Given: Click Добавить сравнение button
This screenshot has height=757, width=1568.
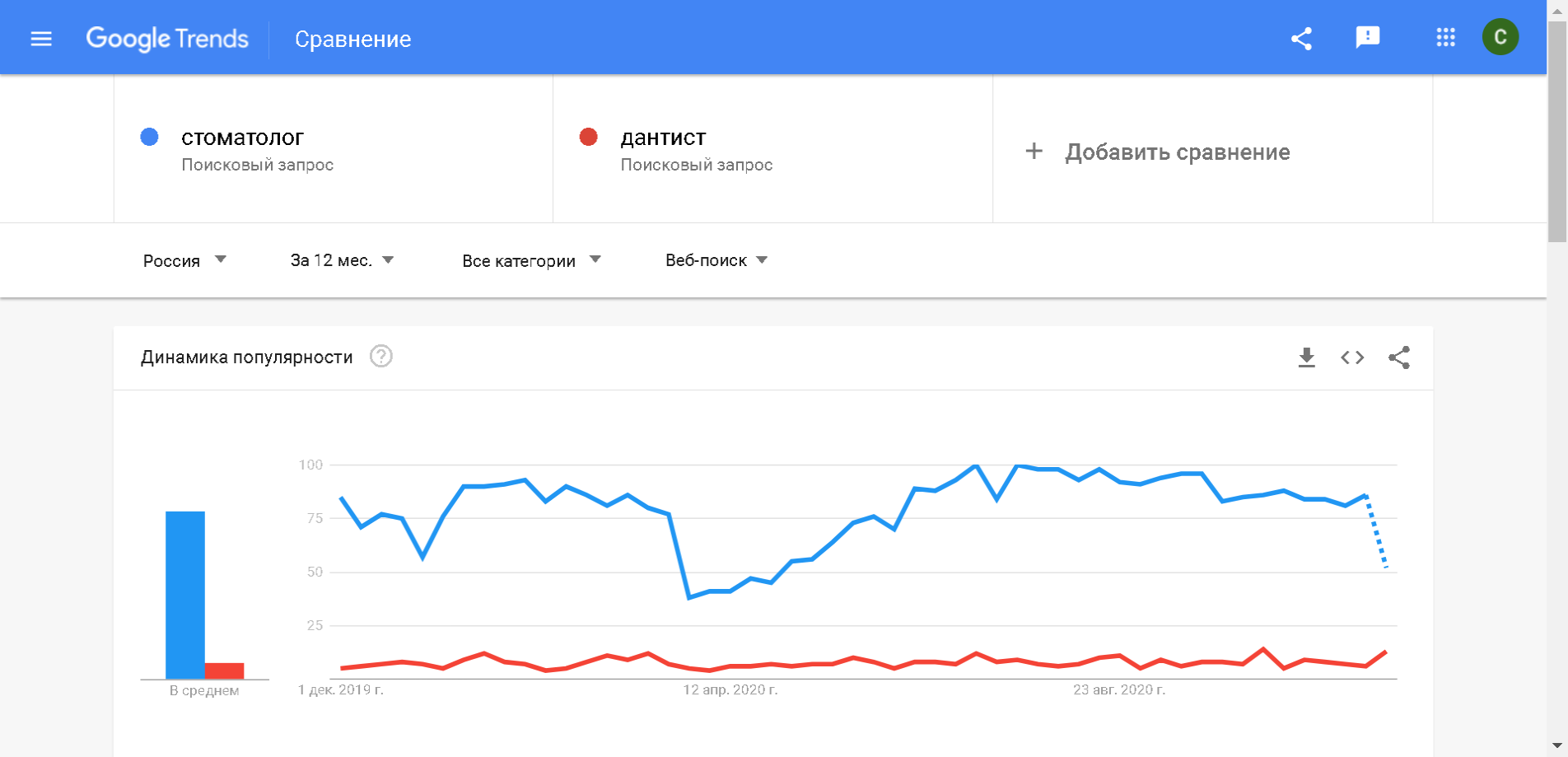Looking at the screenshot, I should point(1177,152).
